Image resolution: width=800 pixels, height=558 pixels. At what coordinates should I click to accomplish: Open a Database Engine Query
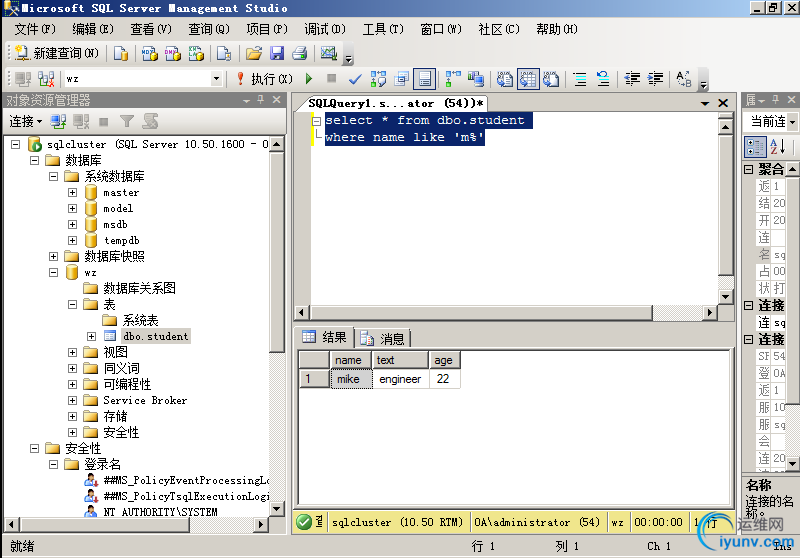click(121, 53)
